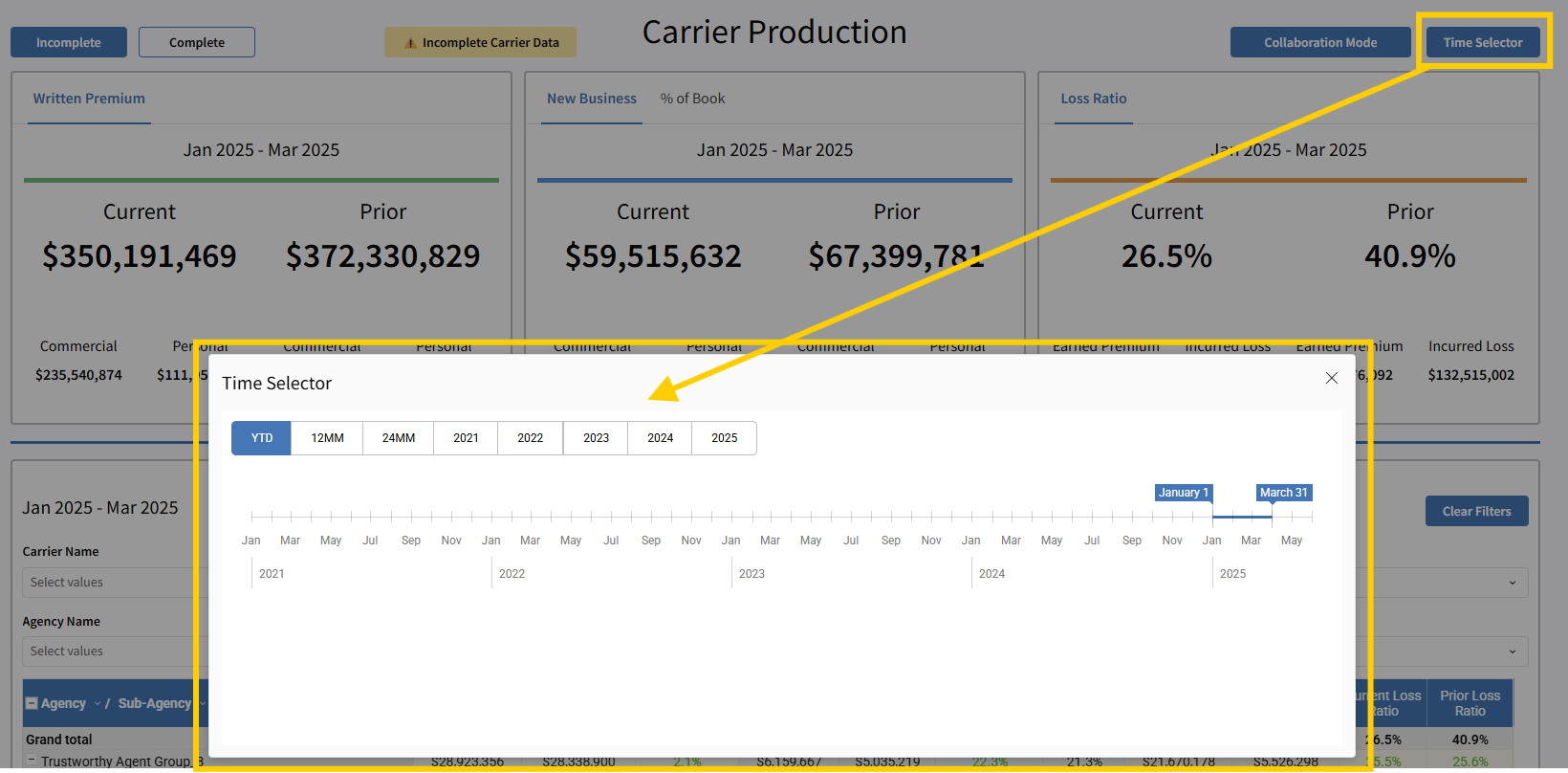The image size is (1568, 773).
Task: Switch range to 24MM
Action: pos(398,438)
